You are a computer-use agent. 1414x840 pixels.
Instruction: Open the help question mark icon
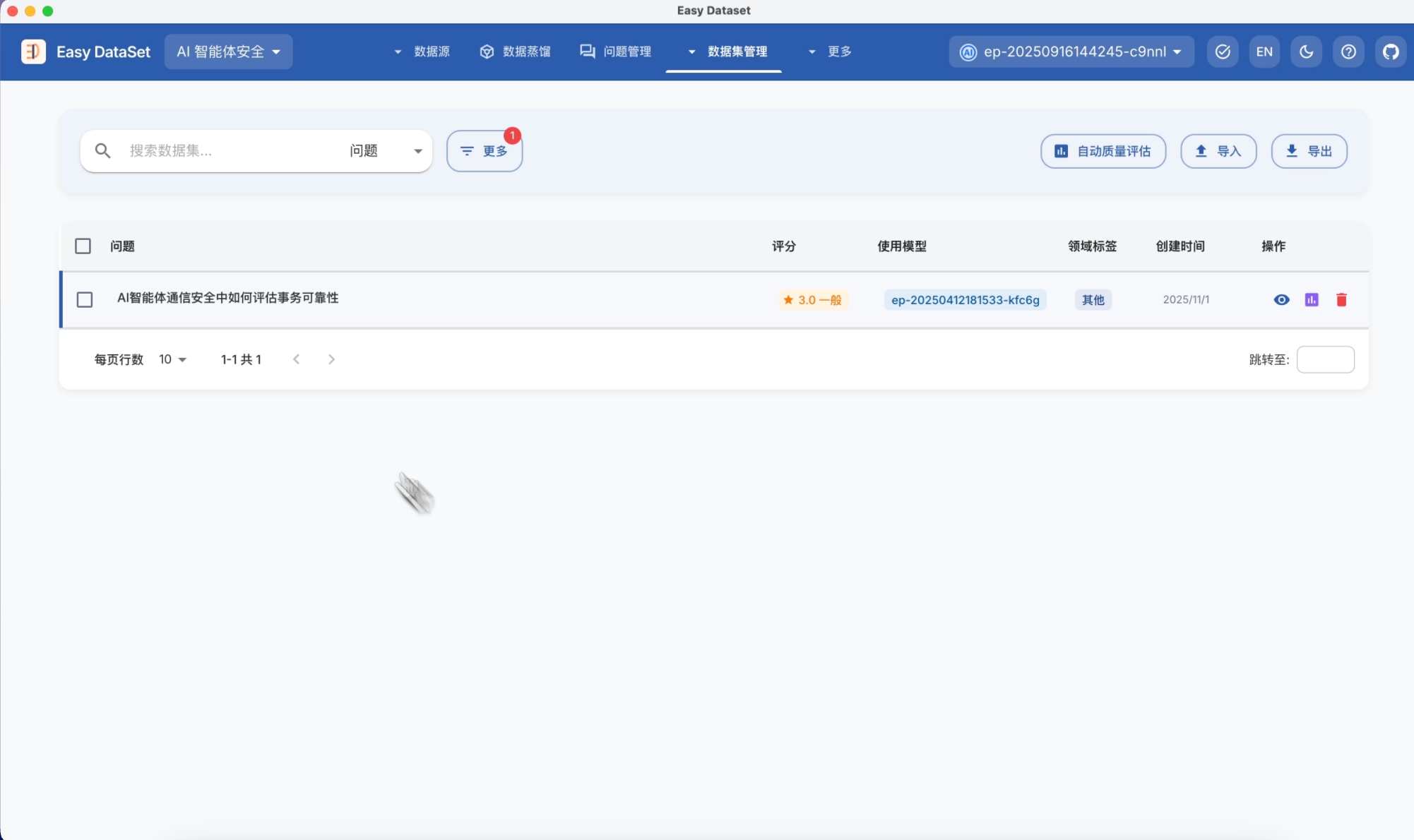1348,52
